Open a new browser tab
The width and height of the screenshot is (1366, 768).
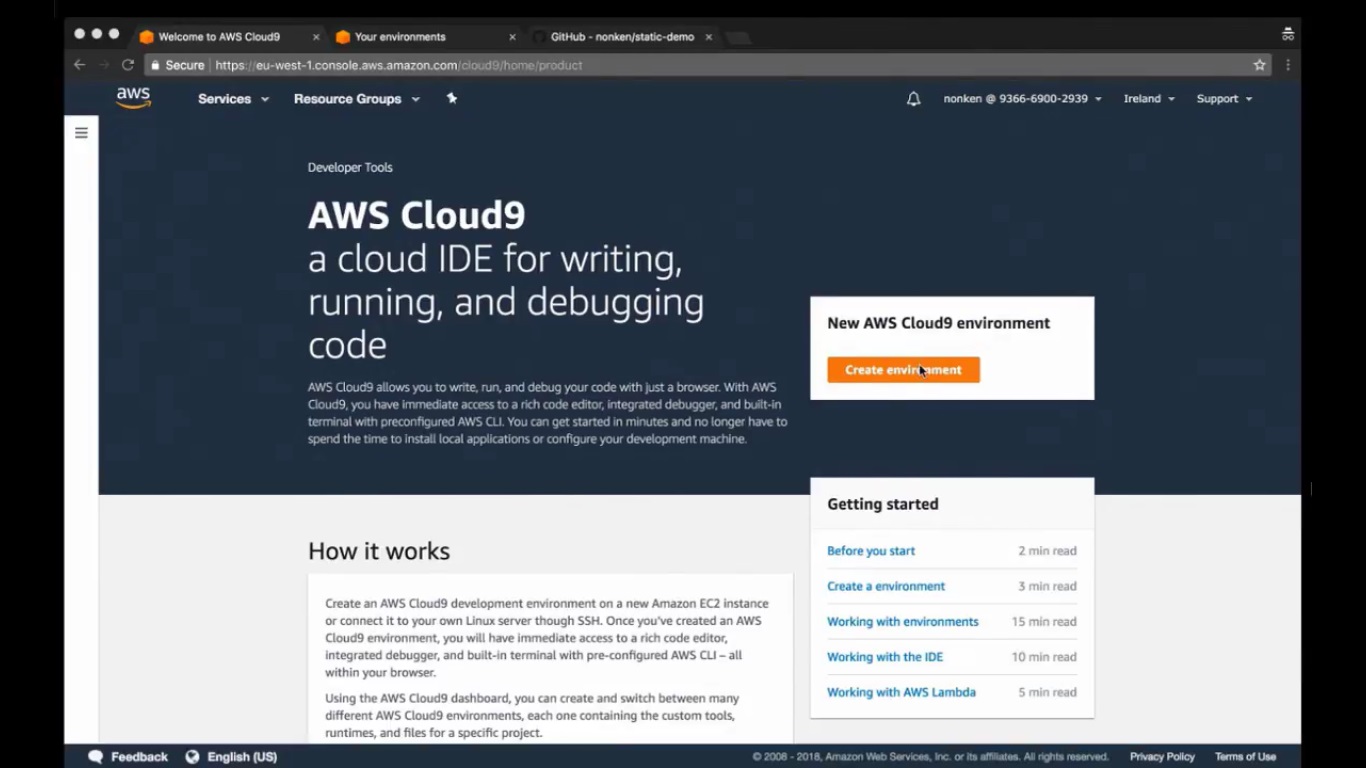point(738,38)
